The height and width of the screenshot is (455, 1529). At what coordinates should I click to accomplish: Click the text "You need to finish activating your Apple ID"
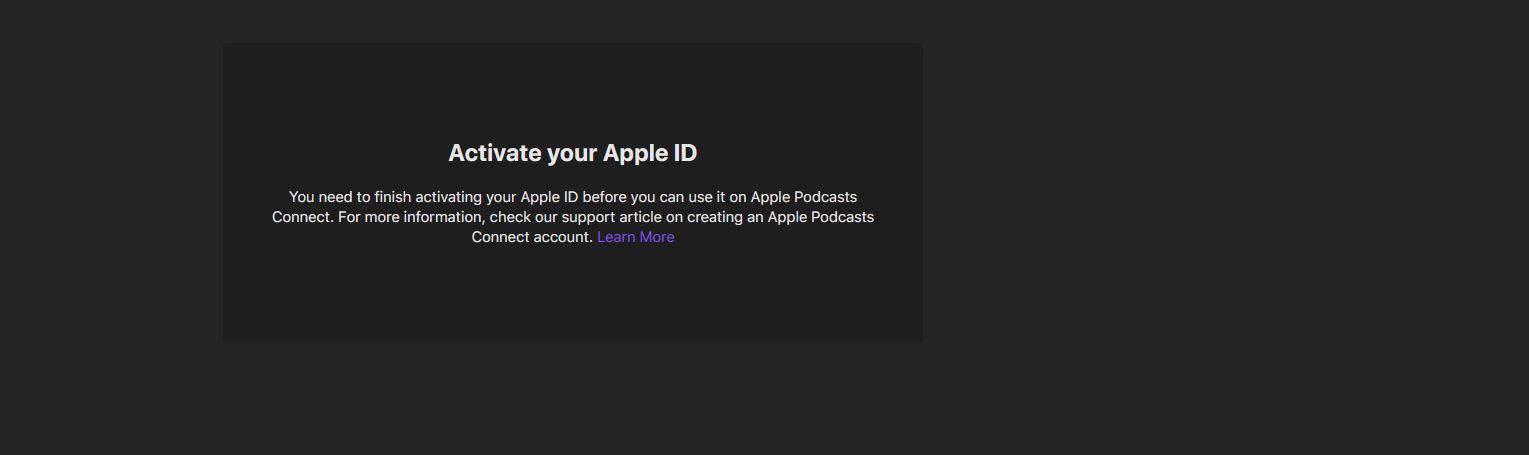click(x=433, y=197)
